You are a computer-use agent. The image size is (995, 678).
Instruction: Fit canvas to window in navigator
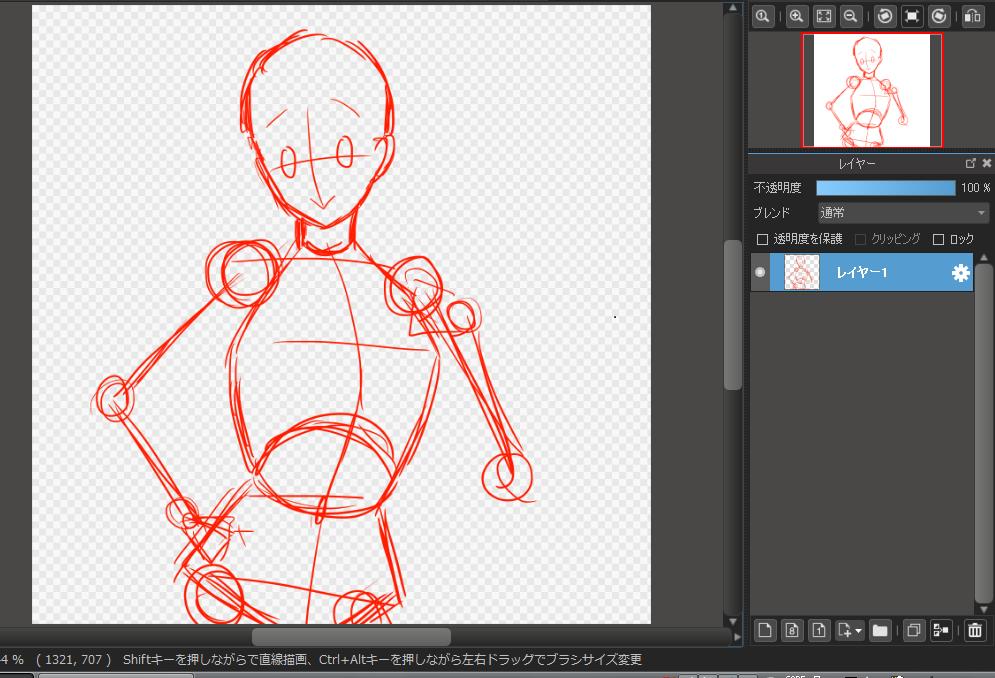(824, 16)
